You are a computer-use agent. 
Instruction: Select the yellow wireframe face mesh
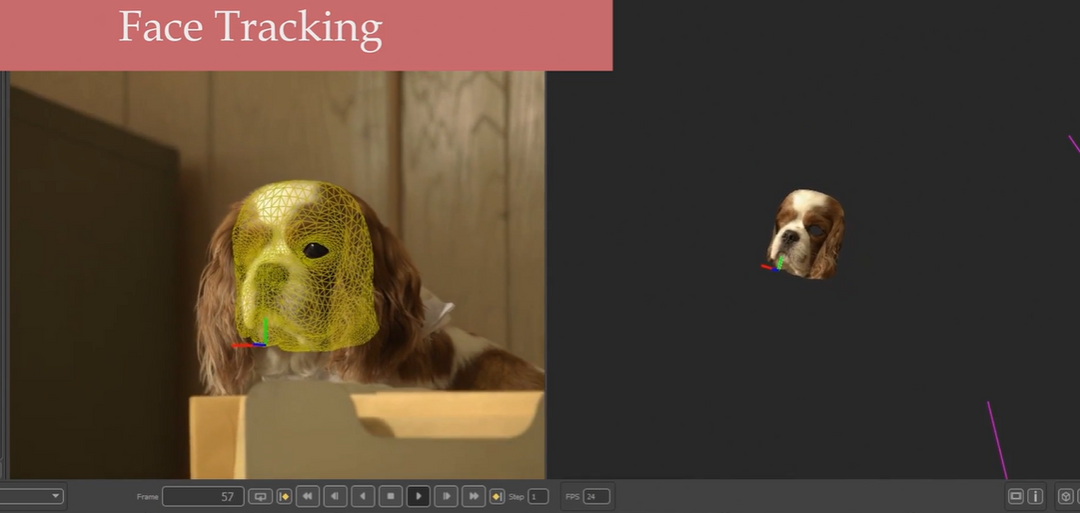pyautogui.click(x=306, y=265)
